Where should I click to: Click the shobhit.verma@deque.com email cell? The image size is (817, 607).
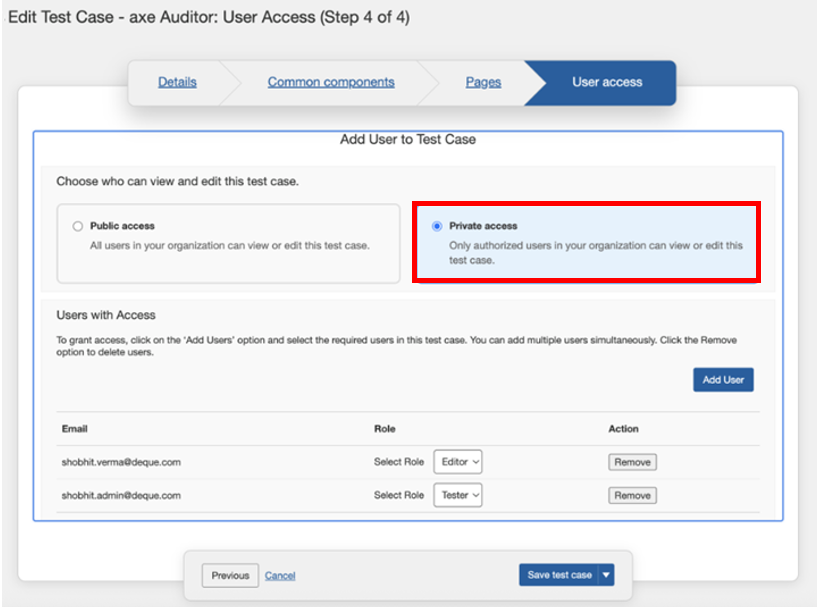121,462
